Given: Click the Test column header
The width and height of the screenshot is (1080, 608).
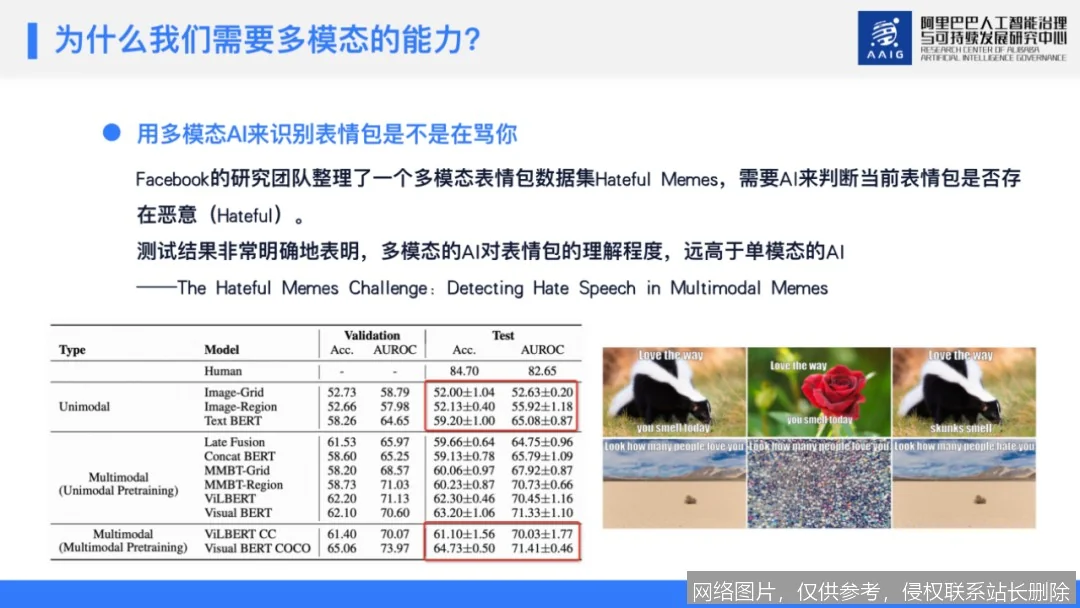Looking at the screenshot, I should click(503, 335).
